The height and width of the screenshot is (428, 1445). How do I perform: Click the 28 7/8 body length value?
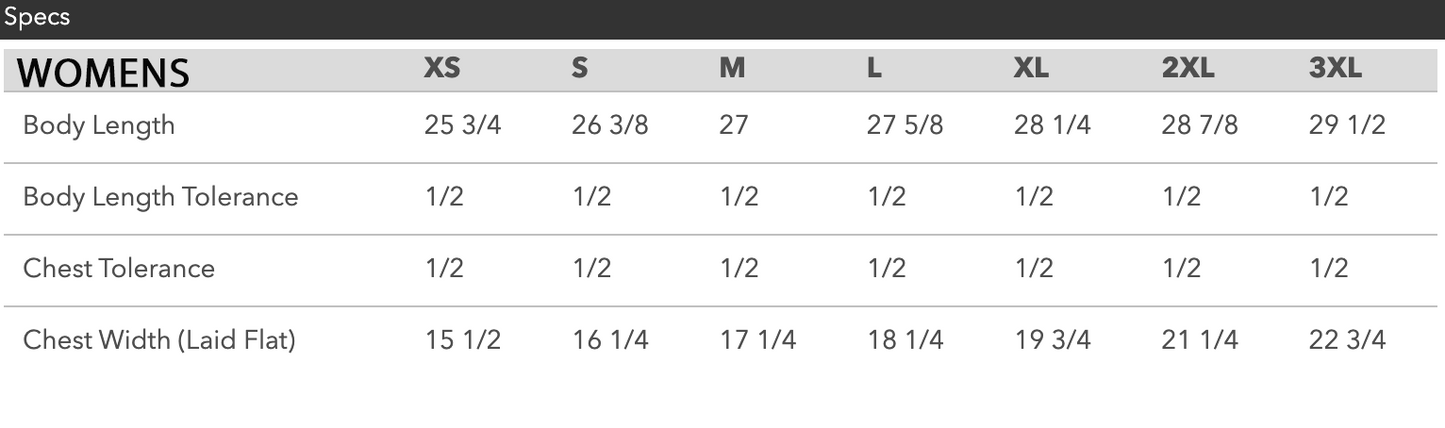tap(1200, 125)
